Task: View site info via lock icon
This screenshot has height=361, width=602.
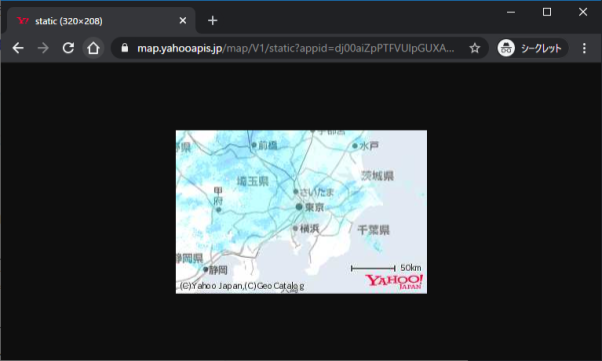Action: [124, 48]
